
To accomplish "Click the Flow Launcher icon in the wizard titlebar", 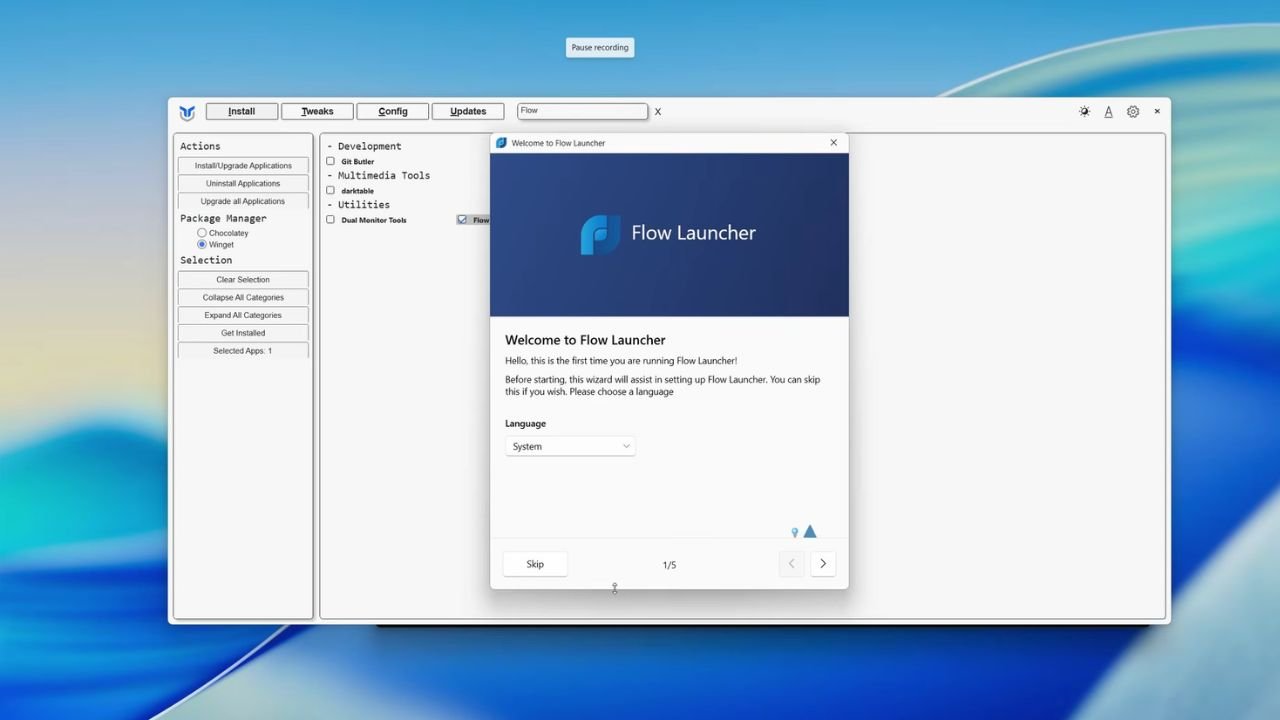I will click(x=501, y=143).
